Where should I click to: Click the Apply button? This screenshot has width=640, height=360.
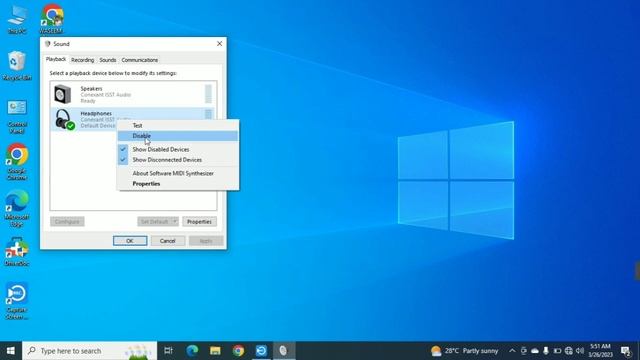[x=206, y=241]
